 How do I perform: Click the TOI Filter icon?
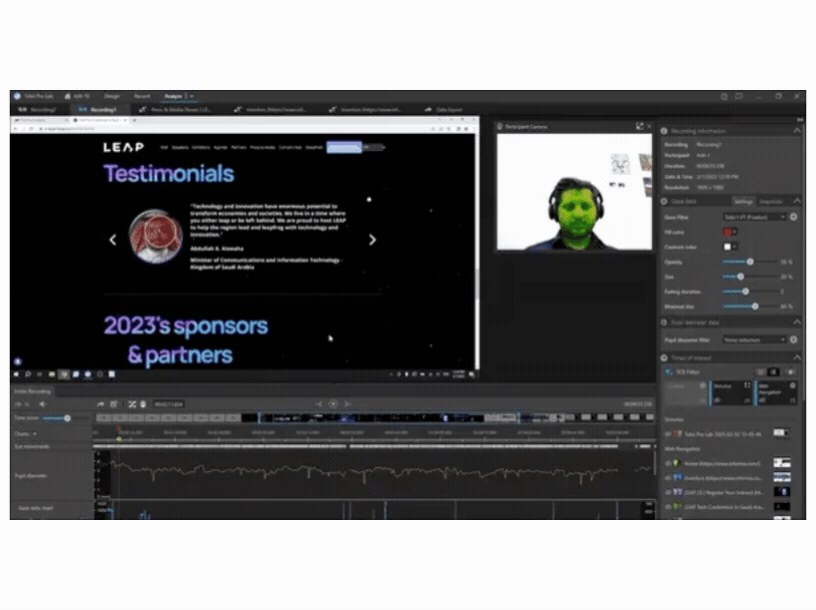click(669, 372)
